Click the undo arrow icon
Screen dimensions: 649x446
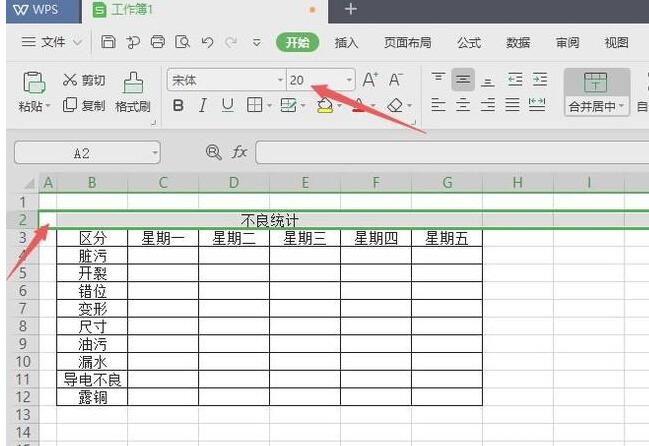(207, 42)
